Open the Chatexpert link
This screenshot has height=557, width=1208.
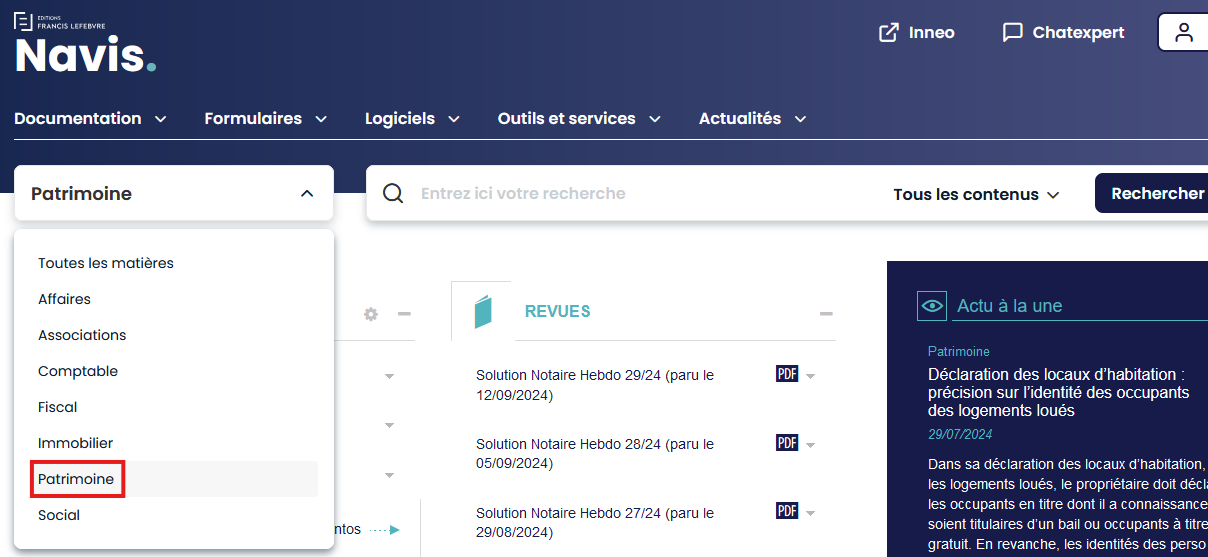[1063, 33]
